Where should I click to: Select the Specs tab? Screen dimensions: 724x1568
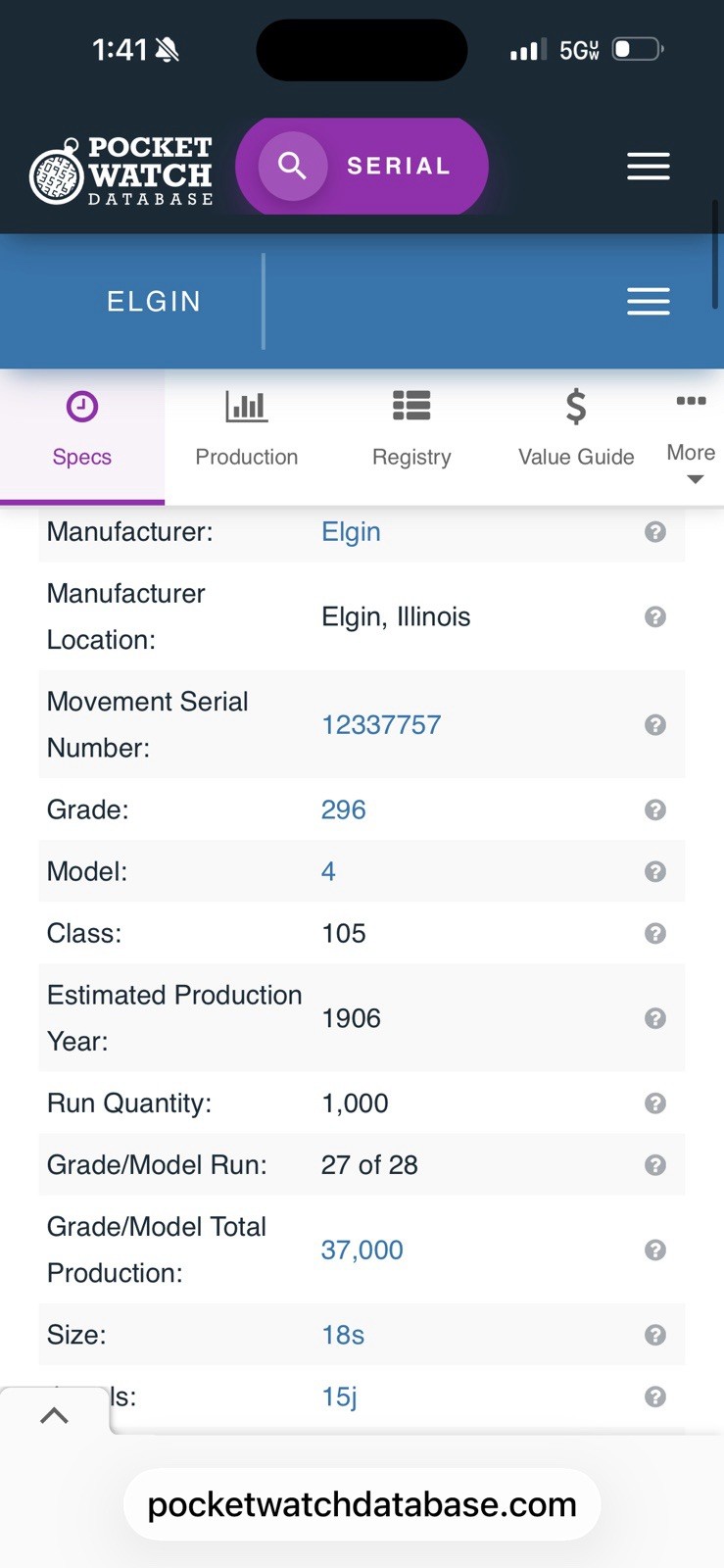point(82,431)
